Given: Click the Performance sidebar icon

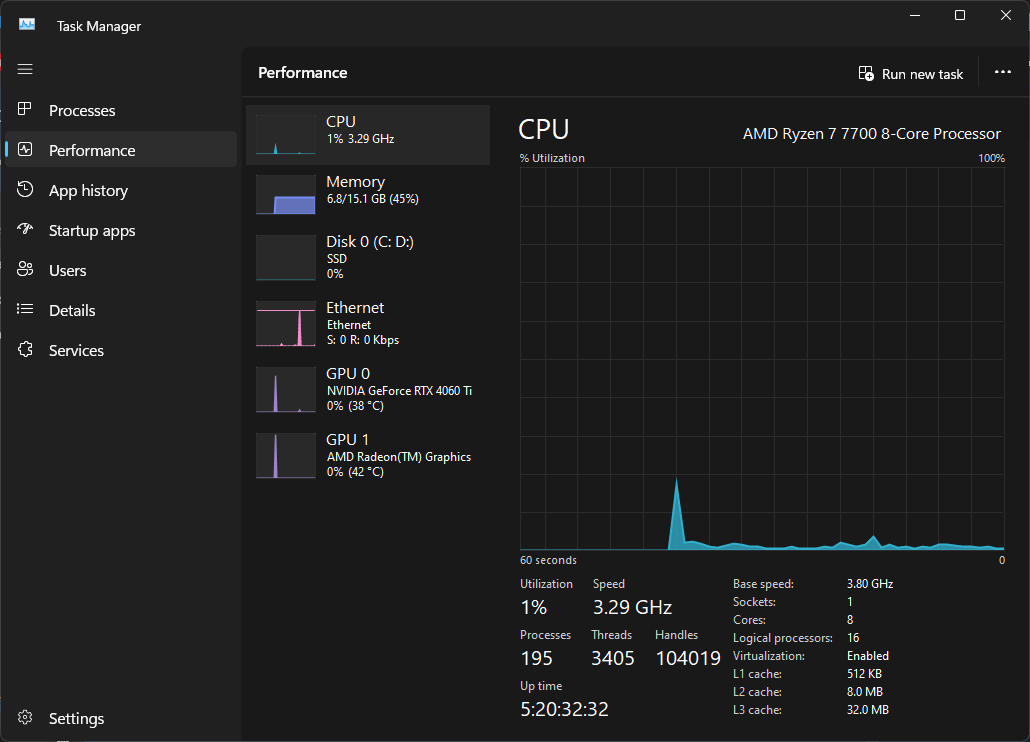Looking at the screenshot, I should (25, 150).
